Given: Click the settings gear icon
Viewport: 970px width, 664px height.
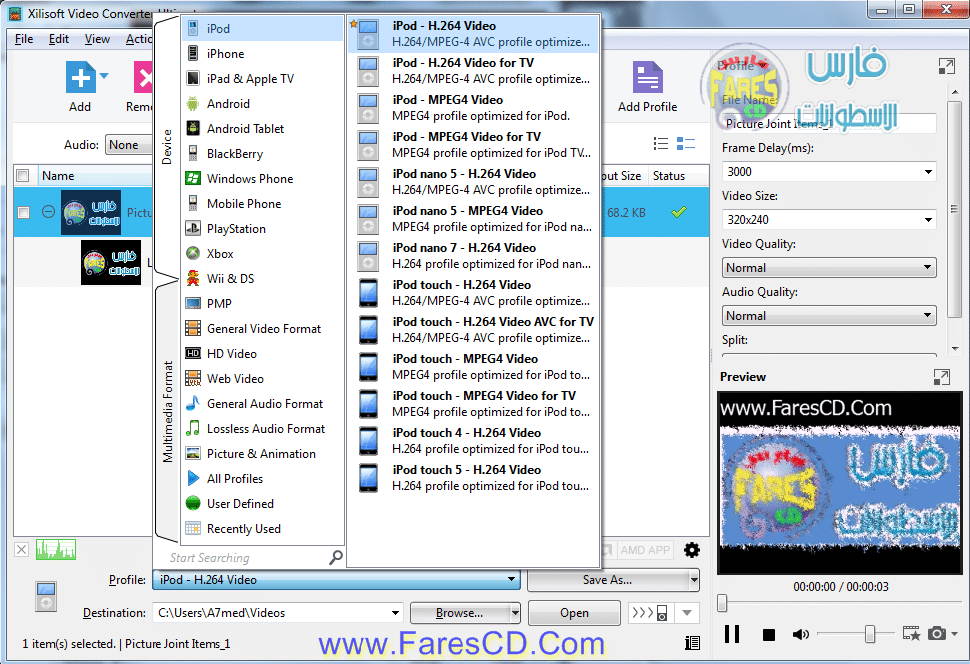Looking at the screenshot, I should (692, 550).
